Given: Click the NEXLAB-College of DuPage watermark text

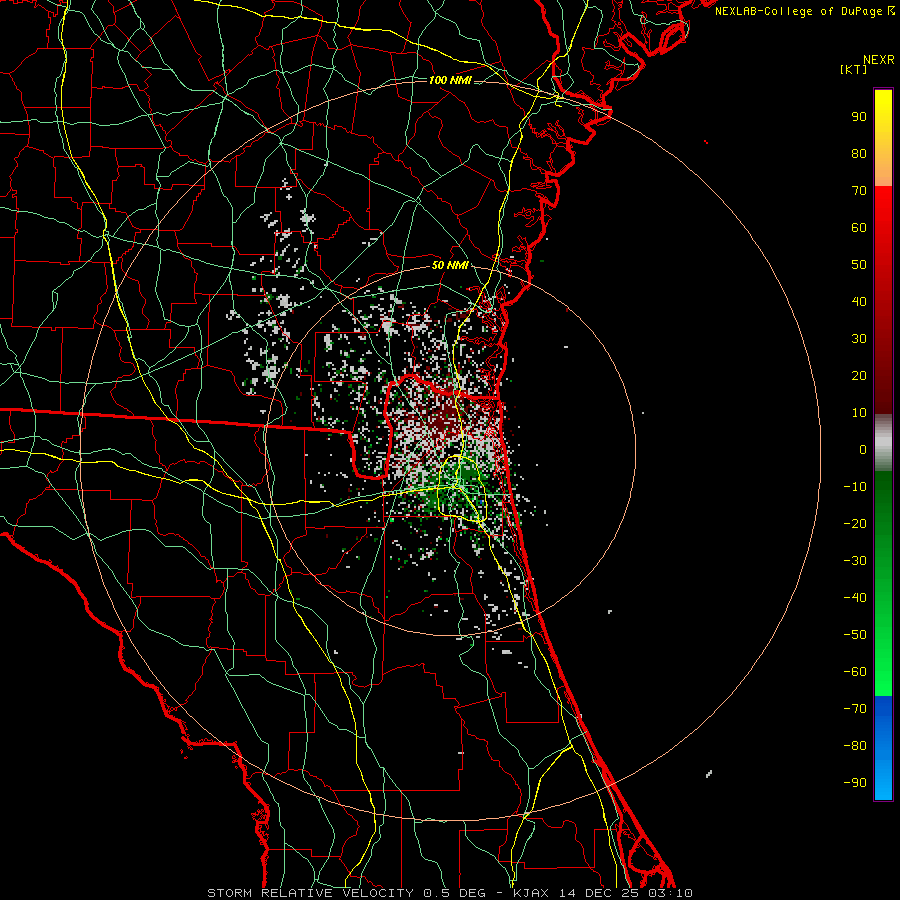Looking at the screenshot, I should pos(805,11).
